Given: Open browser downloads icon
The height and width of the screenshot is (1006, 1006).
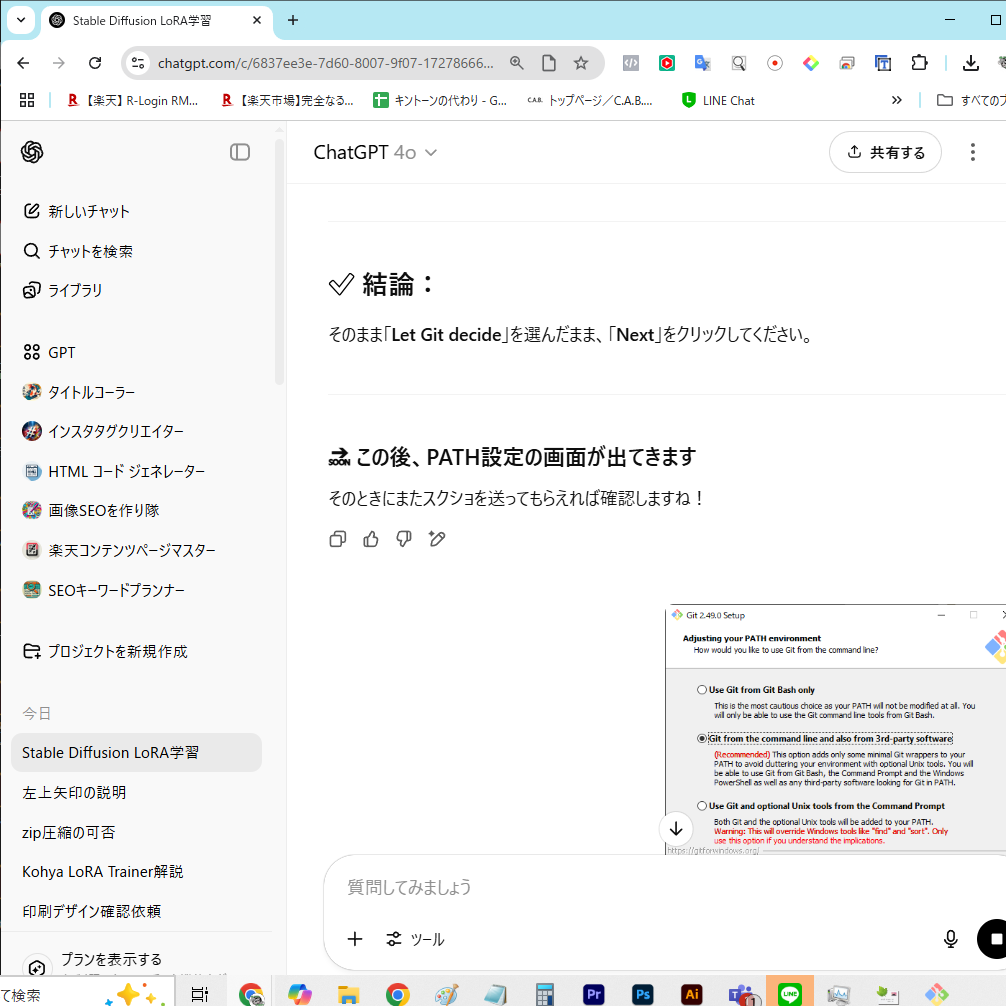Looking at the screenshot, I should 970,63.
